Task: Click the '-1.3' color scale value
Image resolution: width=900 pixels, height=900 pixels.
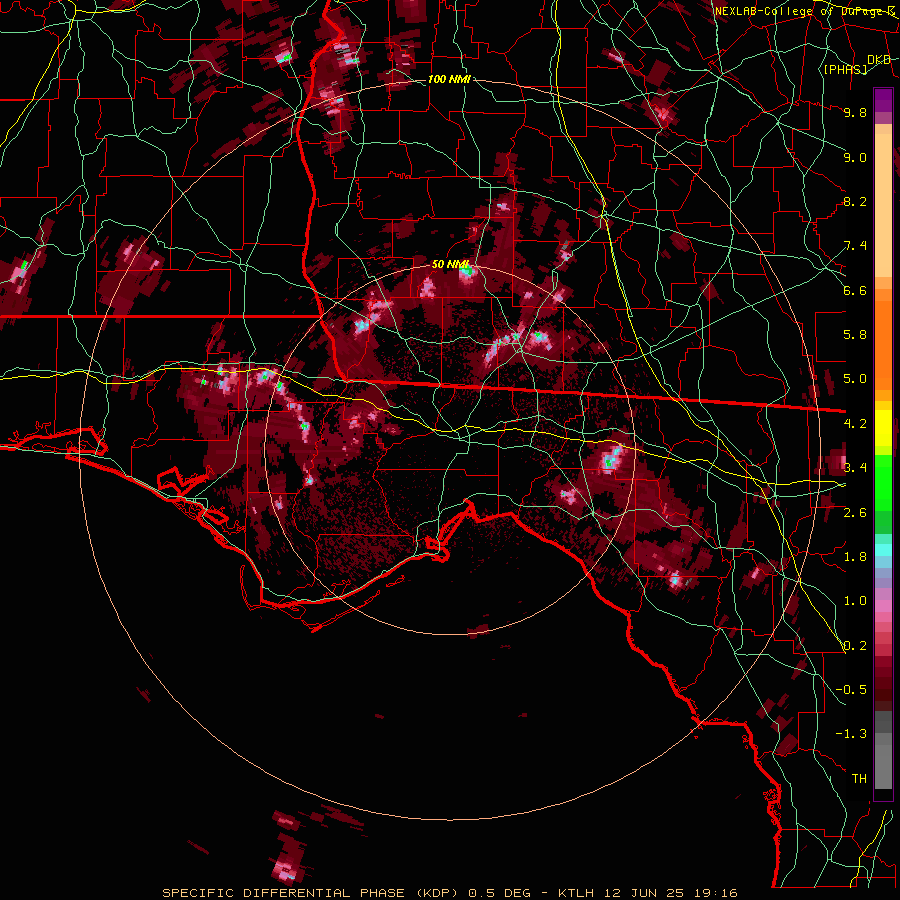Action: (851, 734)
